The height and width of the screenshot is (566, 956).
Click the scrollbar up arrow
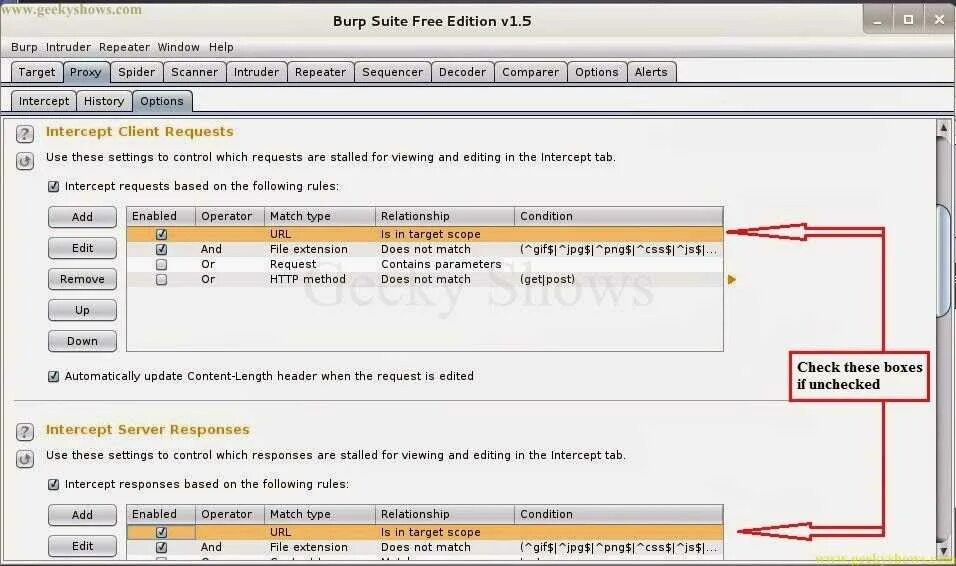point(944,128)
